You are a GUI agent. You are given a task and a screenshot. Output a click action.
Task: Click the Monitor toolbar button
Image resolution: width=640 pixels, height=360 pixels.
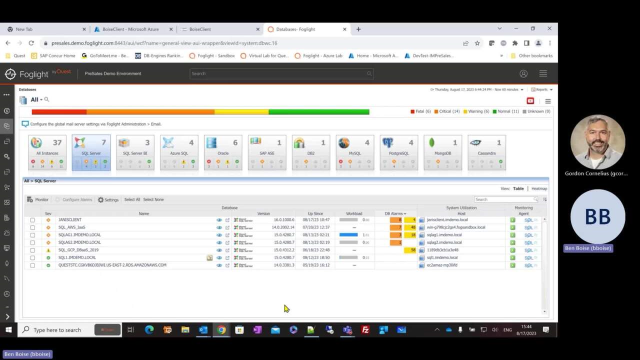click(38, 200)
